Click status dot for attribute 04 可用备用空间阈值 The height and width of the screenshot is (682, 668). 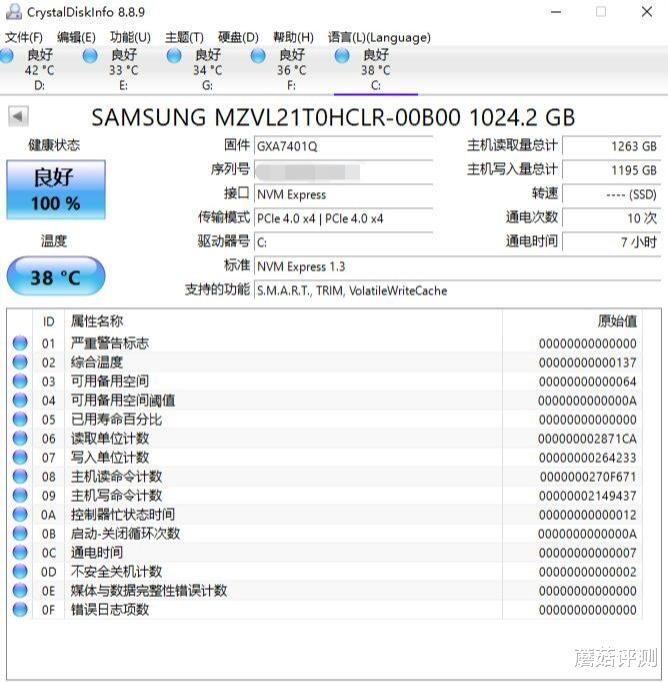pyautogui.click(x=20, y=400)
